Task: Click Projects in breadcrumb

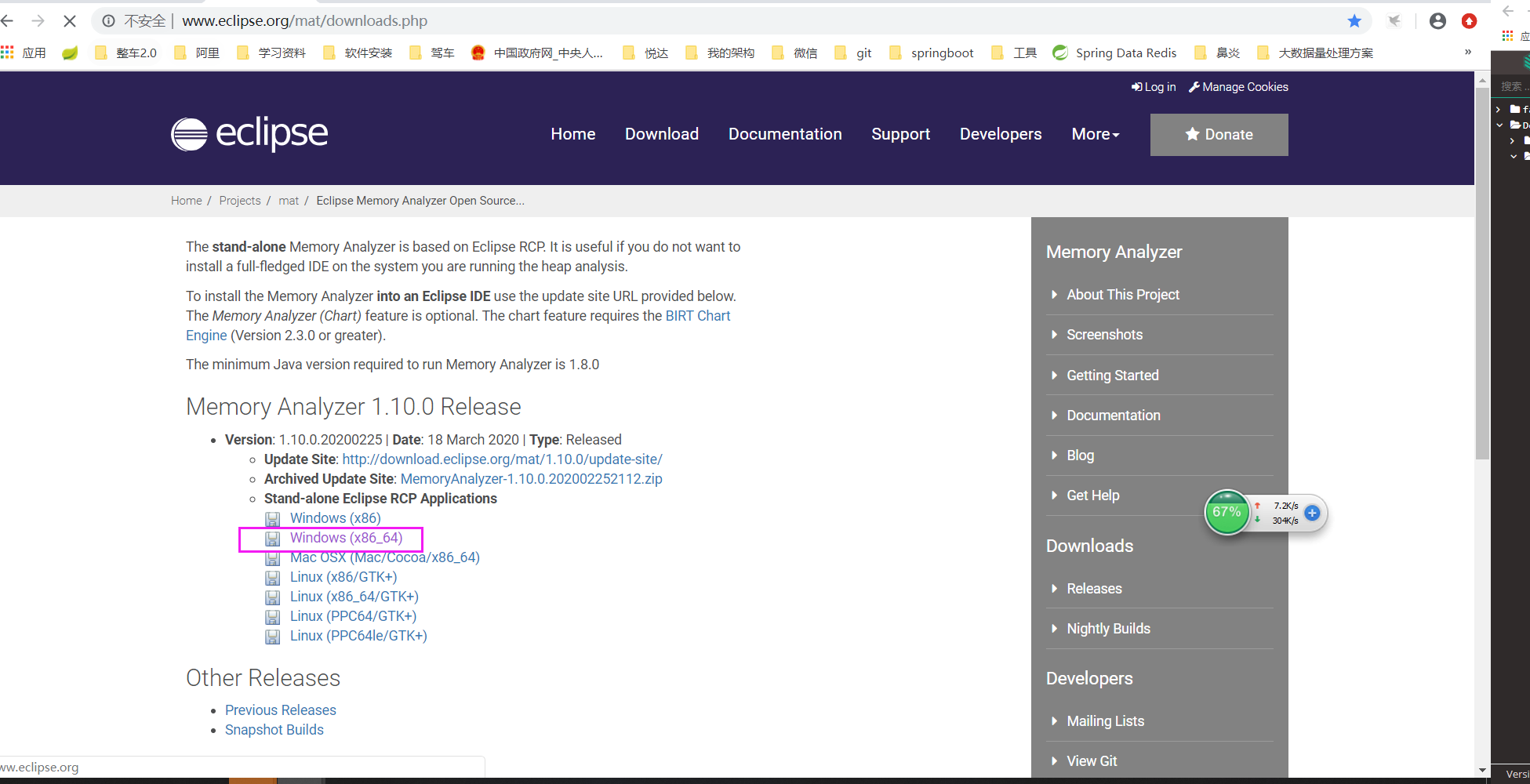Action: pyautogui.click(x=240, y=201)
